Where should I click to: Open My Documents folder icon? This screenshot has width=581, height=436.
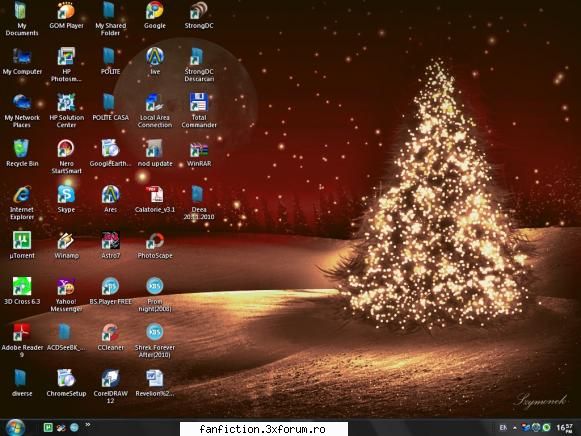click(x=21, y=11)
